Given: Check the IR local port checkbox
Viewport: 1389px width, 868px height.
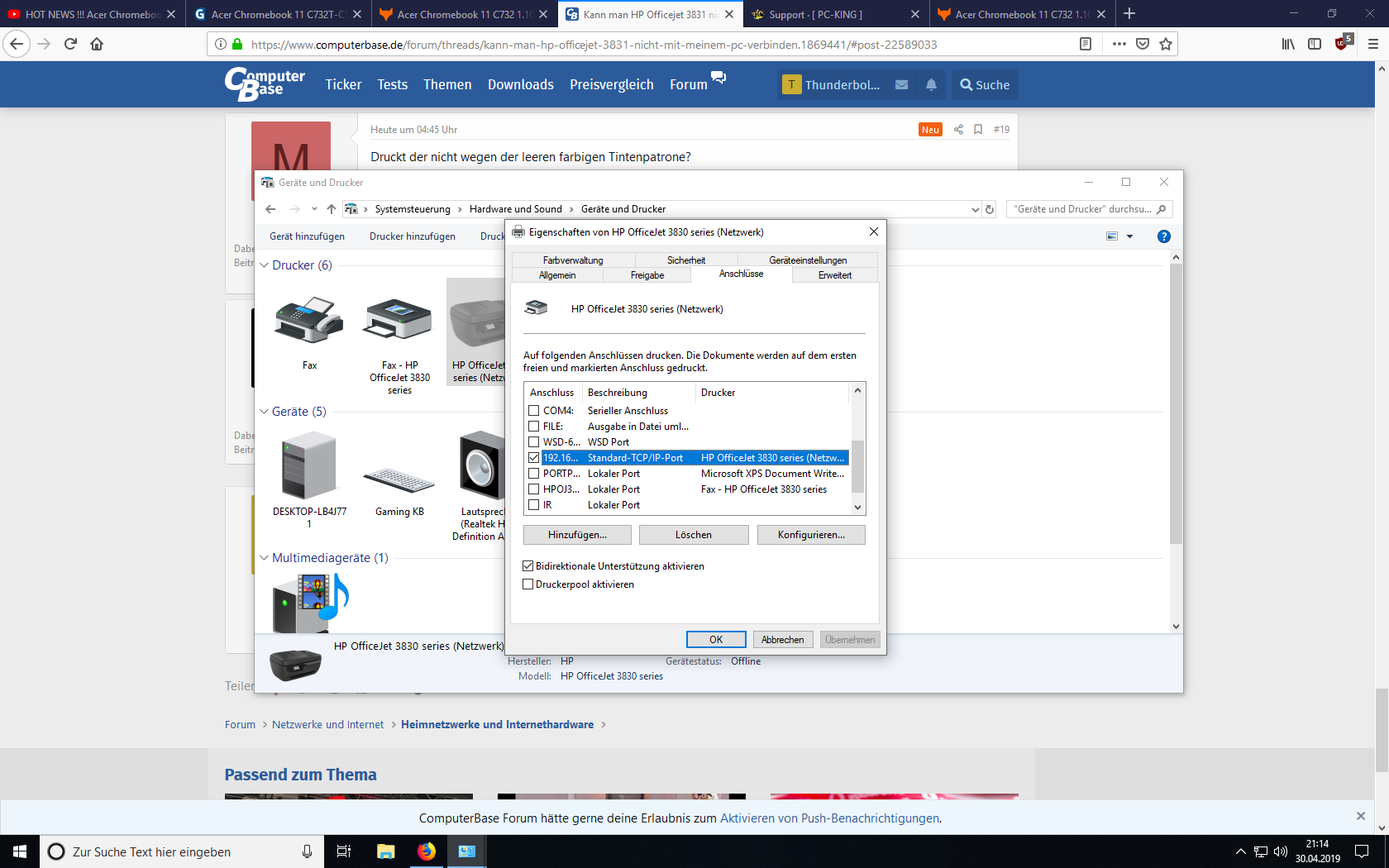Looking at the screenshot, I should pyautogui.click(x=534, y=505).
